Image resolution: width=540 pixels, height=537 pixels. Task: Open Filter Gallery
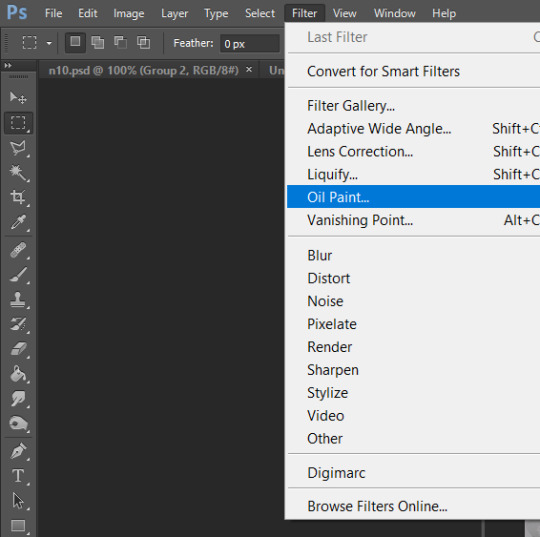pos(413,106)
